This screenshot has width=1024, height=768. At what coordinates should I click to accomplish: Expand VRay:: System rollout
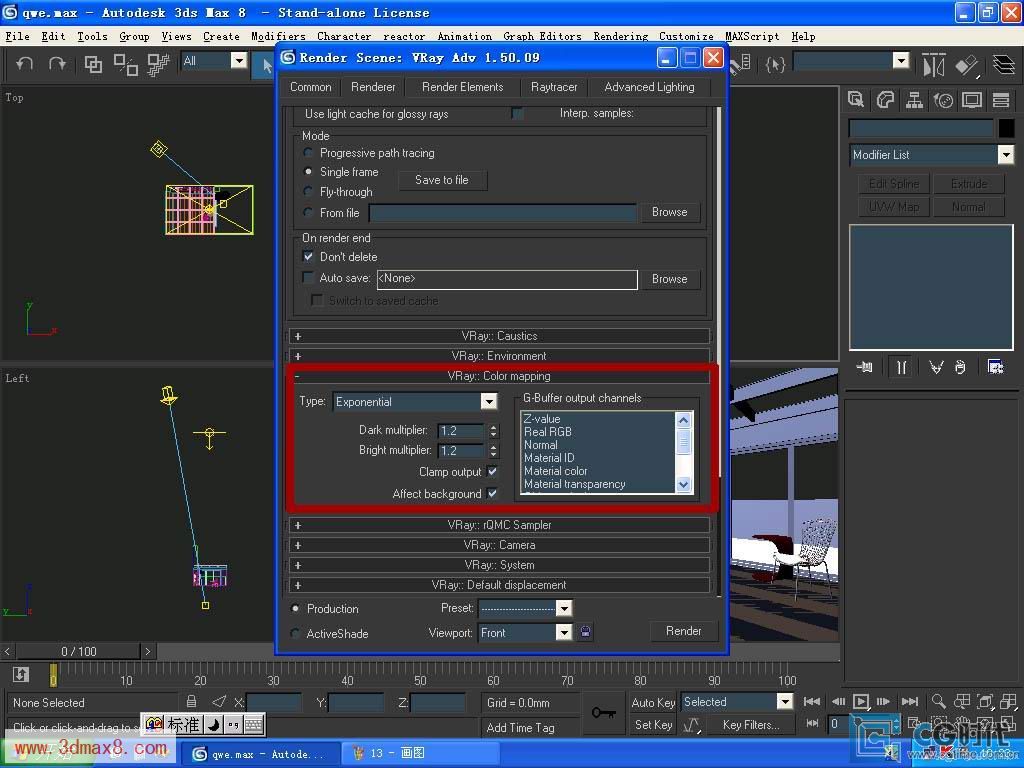click(500, 565)
